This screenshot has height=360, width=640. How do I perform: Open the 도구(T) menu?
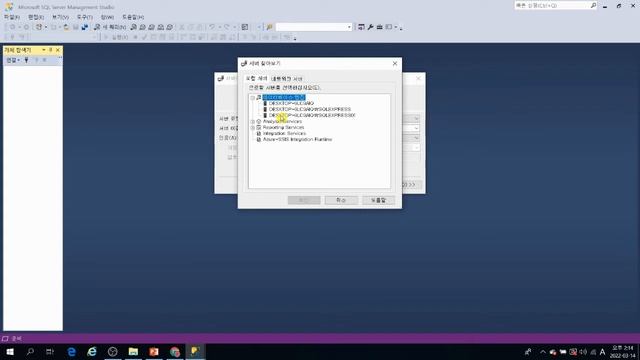click(x=84, y=17)
